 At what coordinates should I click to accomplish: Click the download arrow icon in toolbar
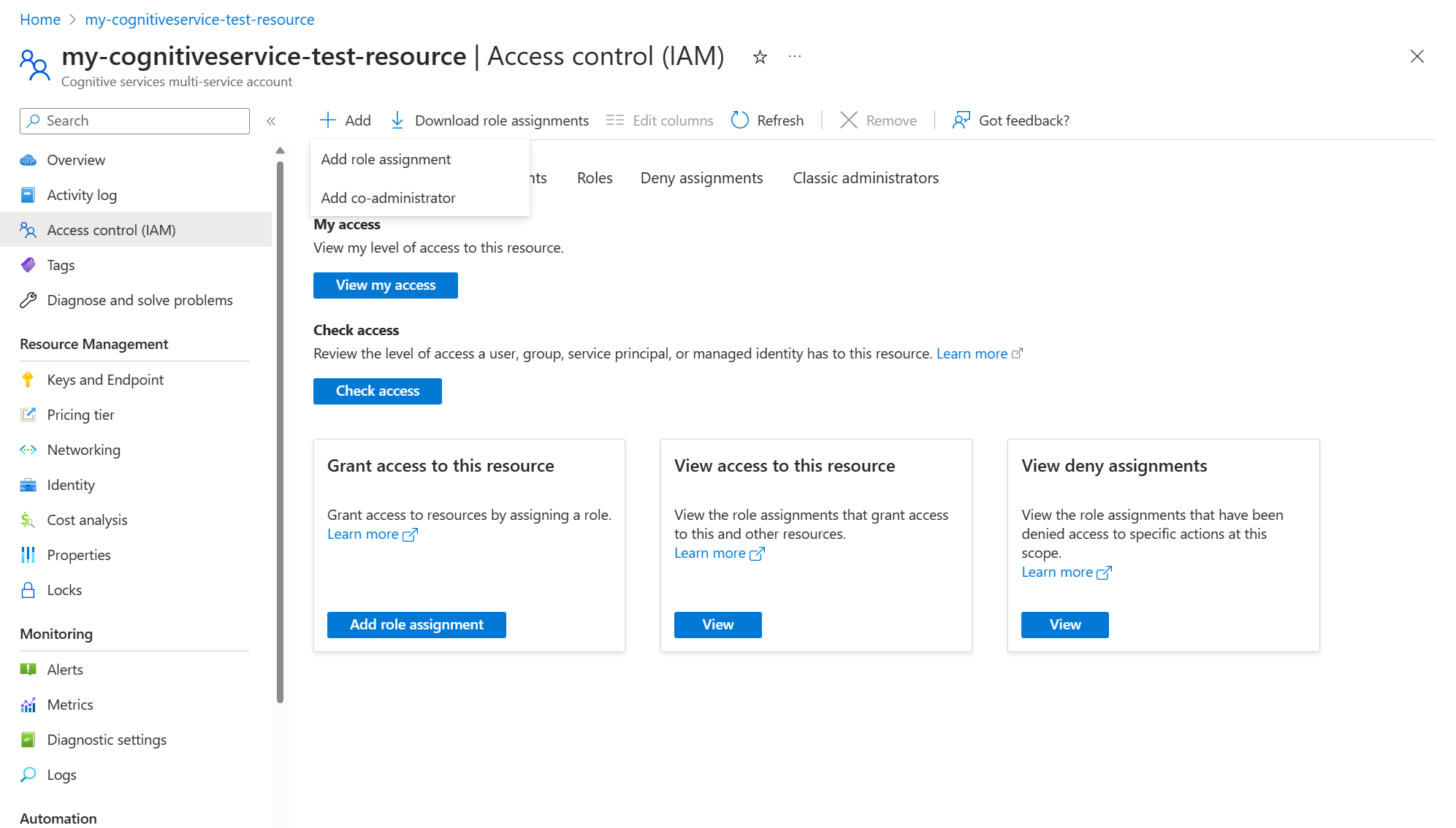click(397, 120)
